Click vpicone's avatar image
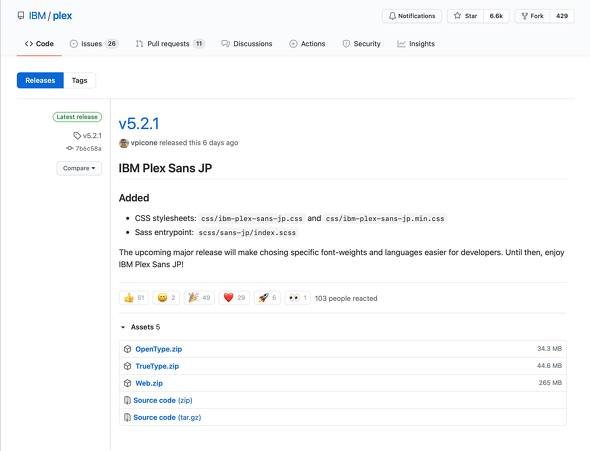590x451 pixels. click(124, 143)
